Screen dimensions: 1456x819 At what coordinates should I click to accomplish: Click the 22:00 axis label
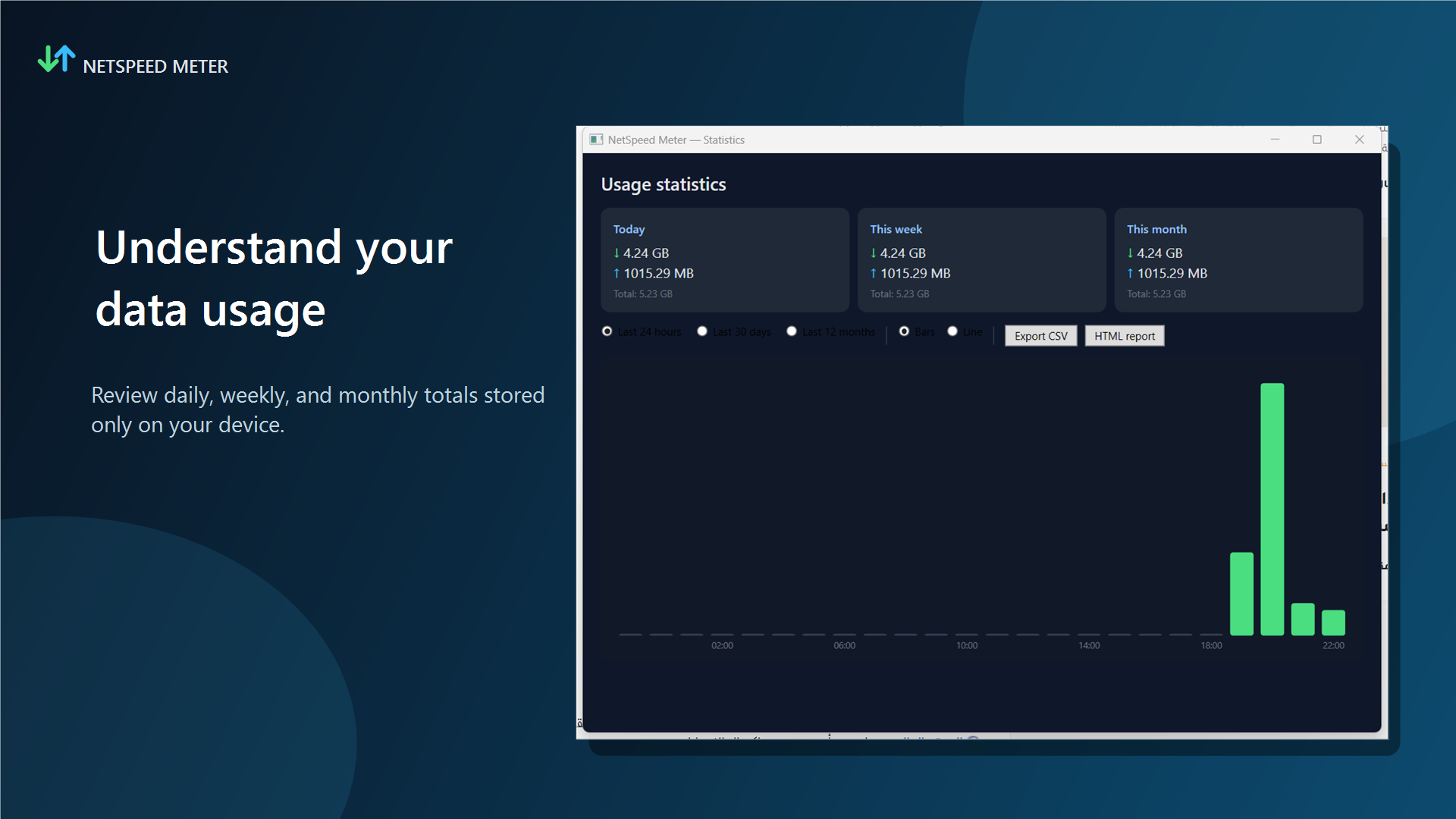[1333, 645]
